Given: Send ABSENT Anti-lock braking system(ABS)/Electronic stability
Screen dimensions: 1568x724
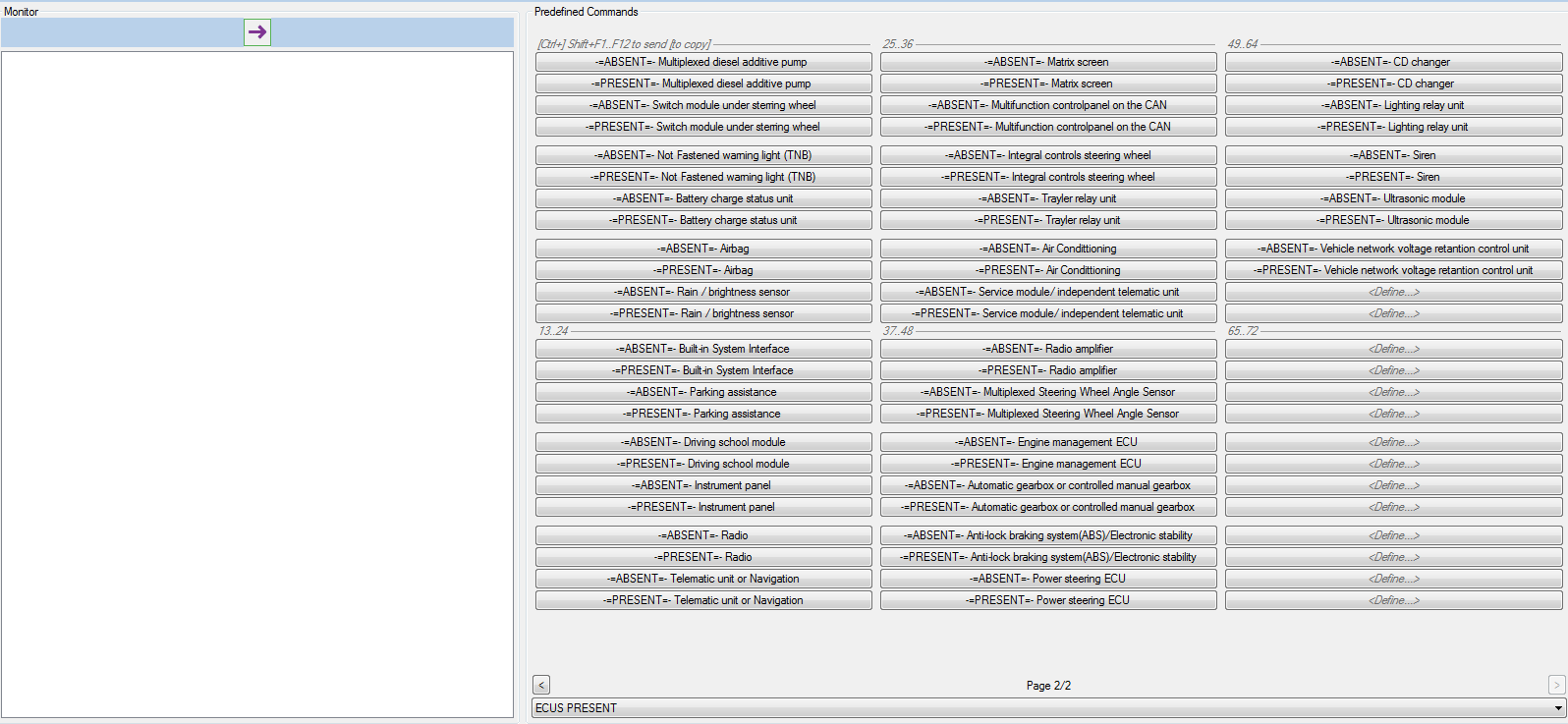Looking at the screenshot, I should coord(1048,535).
